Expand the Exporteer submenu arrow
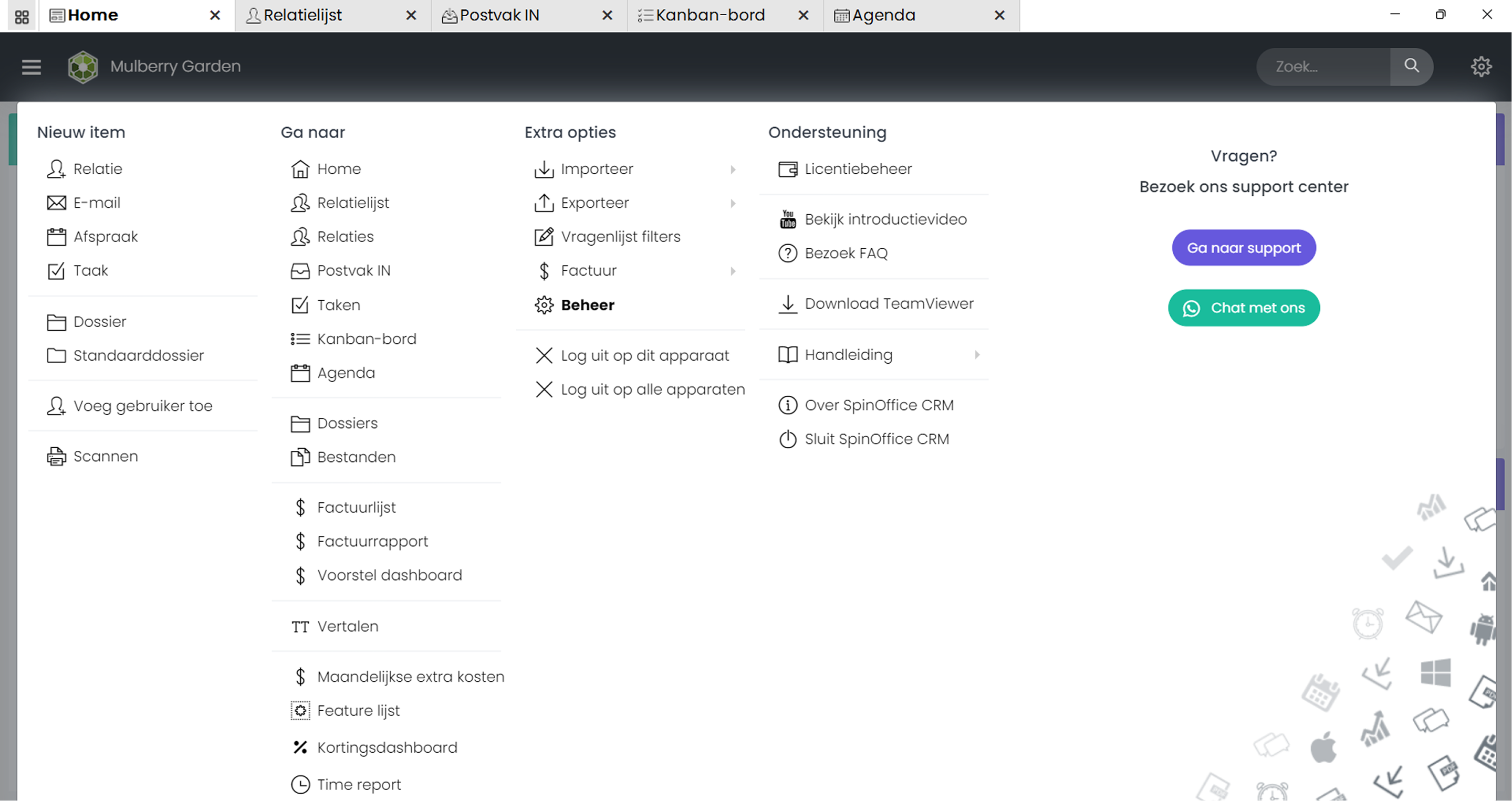Viewport: 1512px width, 801px height. click(x=733, y=204)
